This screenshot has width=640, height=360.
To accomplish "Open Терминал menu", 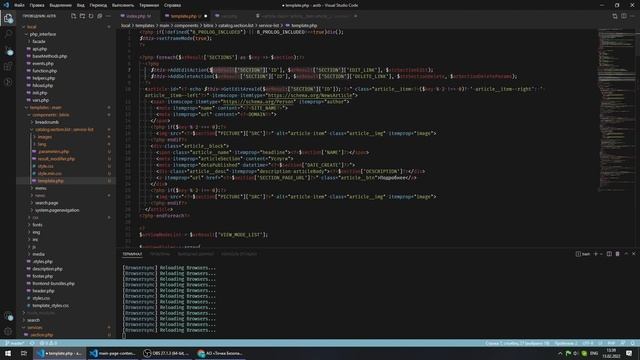I will (149, 5).
